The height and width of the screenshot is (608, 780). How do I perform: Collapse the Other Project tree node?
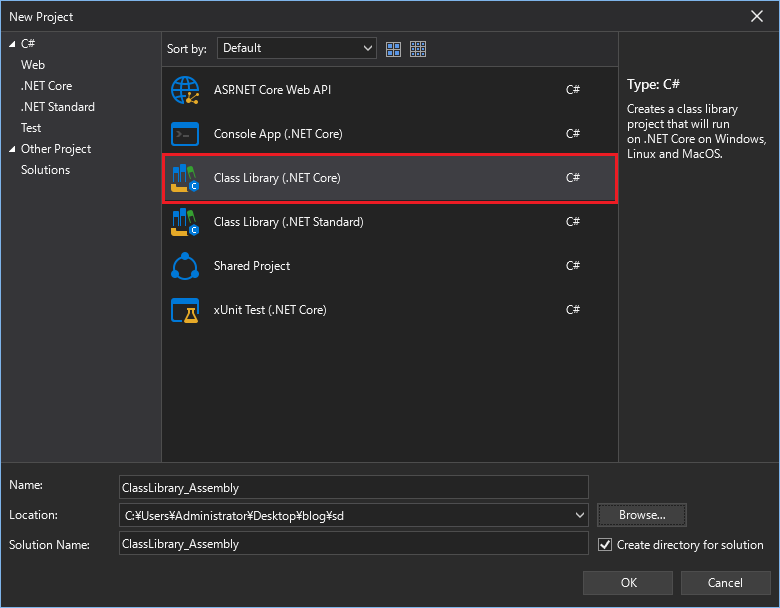[x=12, y=149]
